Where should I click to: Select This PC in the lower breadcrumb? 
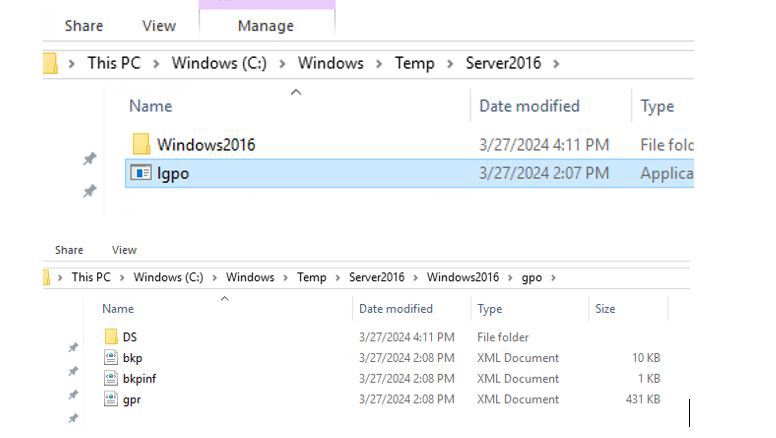(x=91, y=277)
